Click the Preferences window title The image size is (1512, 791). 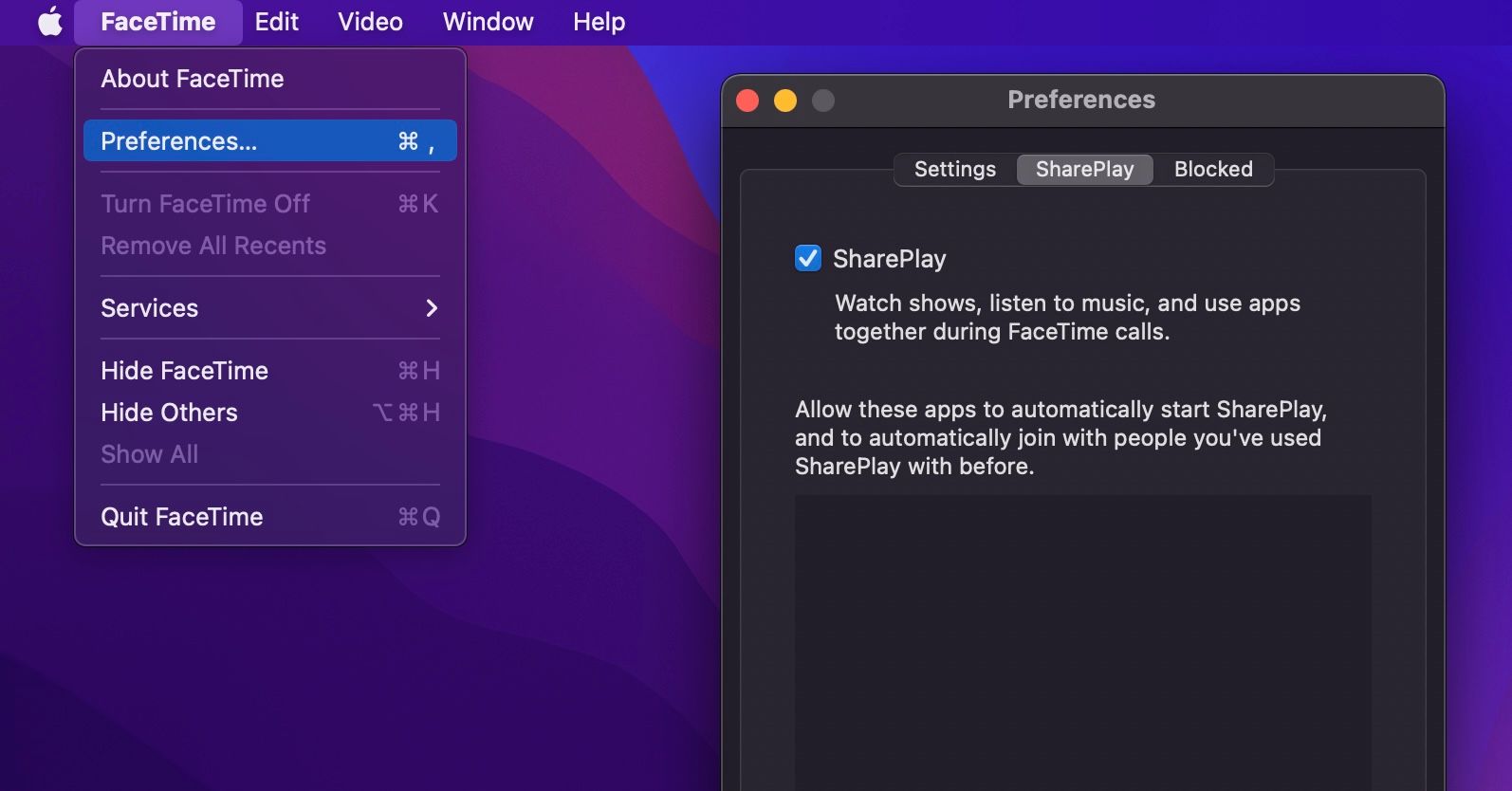click(x=1081, y=100)
